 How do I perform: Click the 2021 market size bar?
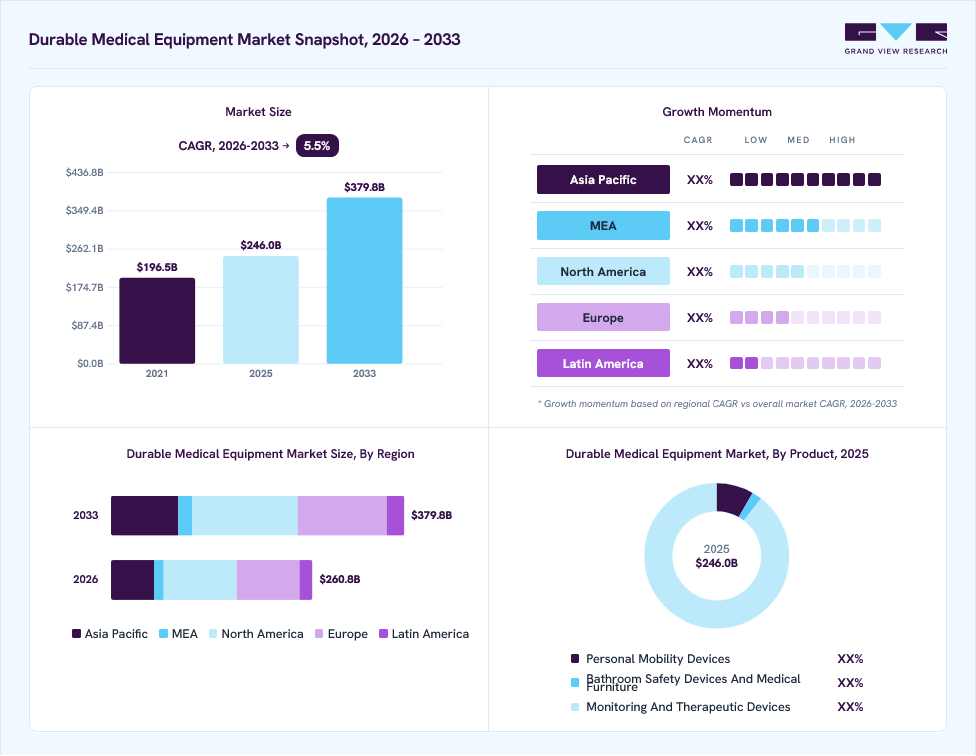click(x=157, y=321)
